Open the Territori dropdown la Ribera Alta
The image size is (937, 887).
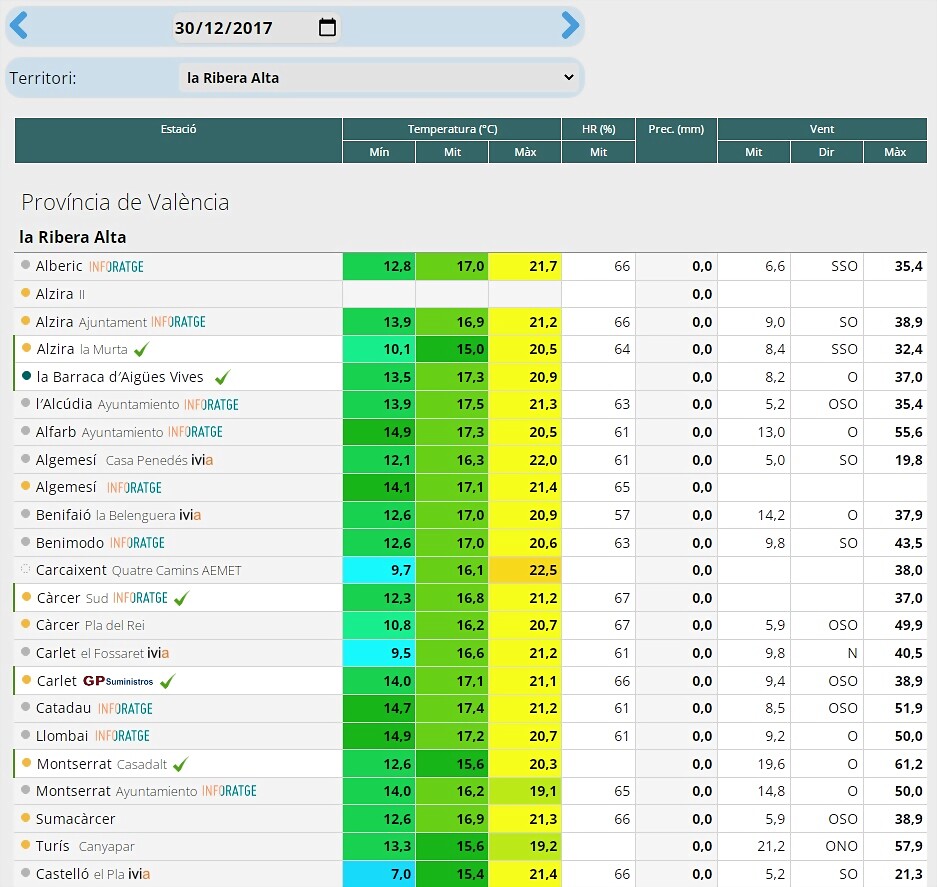(x=381, y=78)
